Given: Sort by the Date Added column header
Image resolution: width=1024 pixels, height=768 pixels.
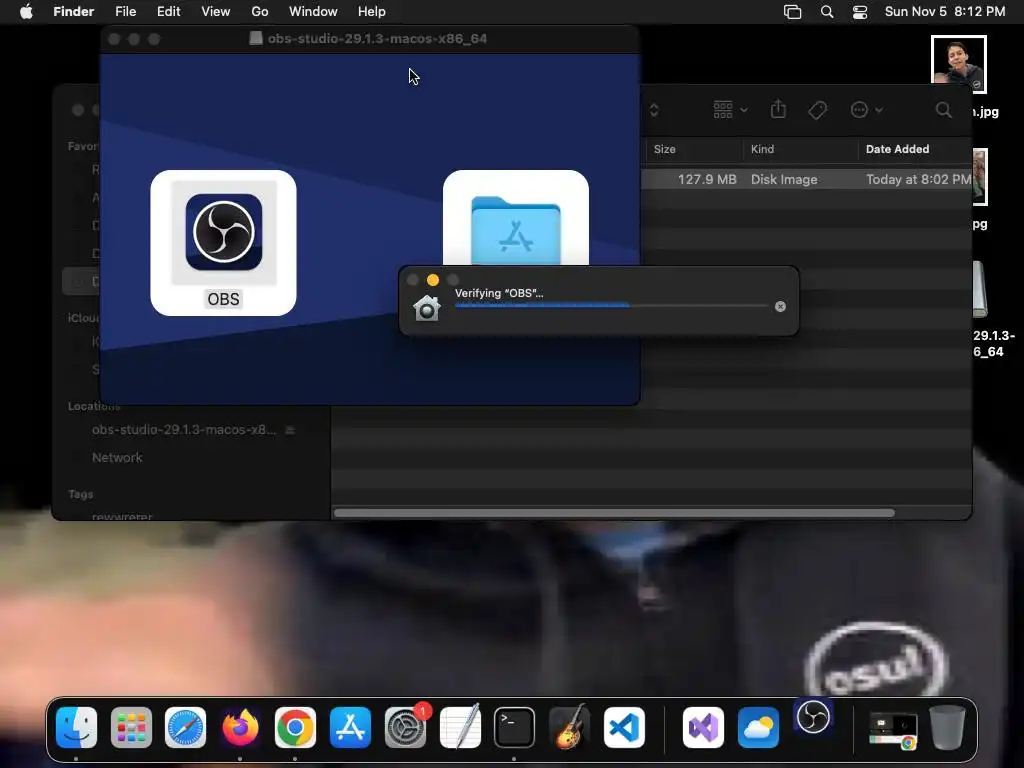Looking at the screenshot, I should coord(897,149).
